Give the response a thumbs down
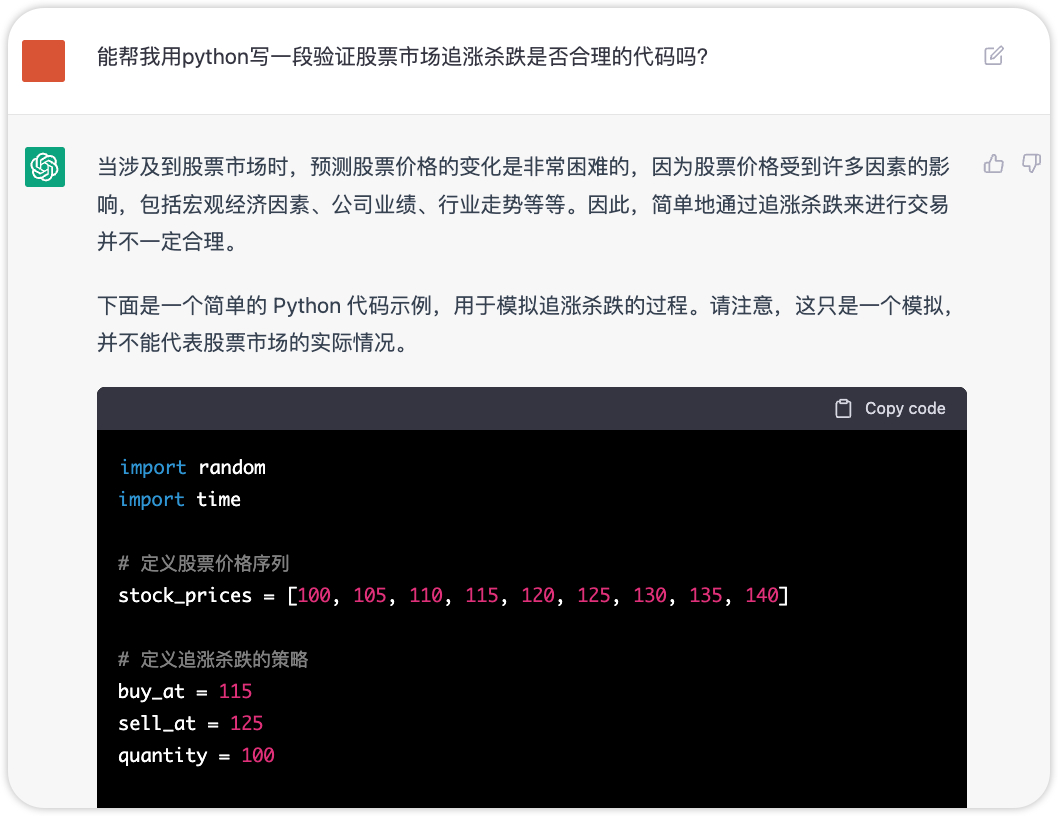Viewport: 1058px width, 816px height. tap(1031, 164)
